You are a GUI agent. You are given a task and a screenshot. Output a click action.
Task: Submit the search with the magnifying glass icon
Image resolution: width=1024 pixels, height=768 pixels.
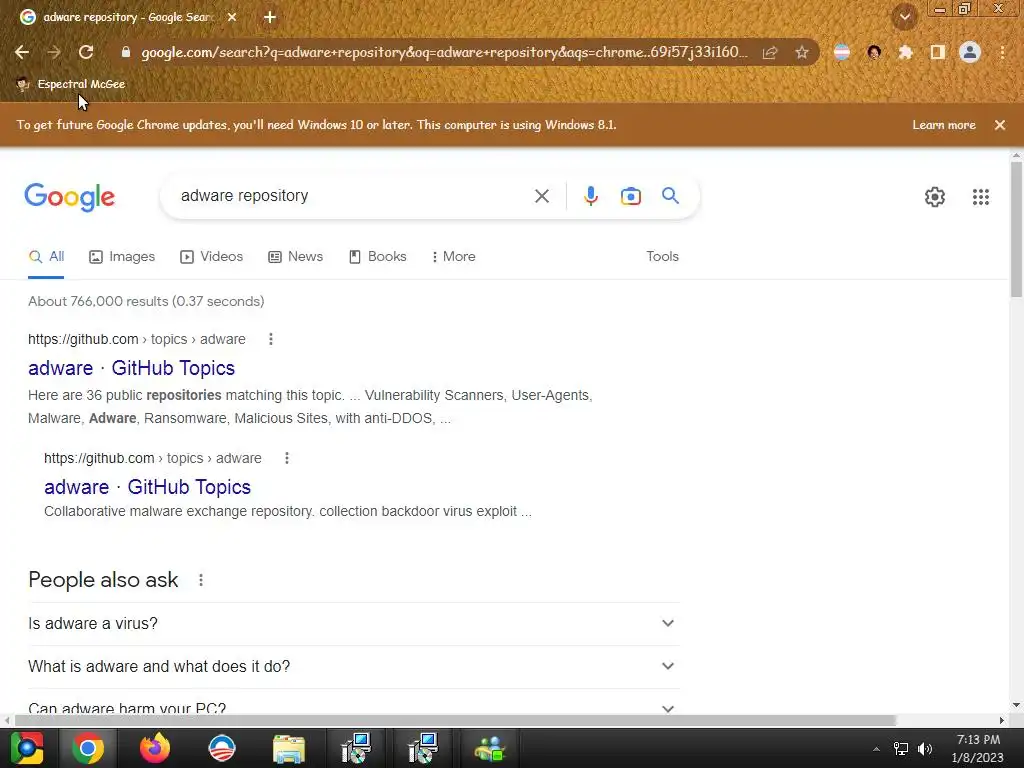(671, 195)
